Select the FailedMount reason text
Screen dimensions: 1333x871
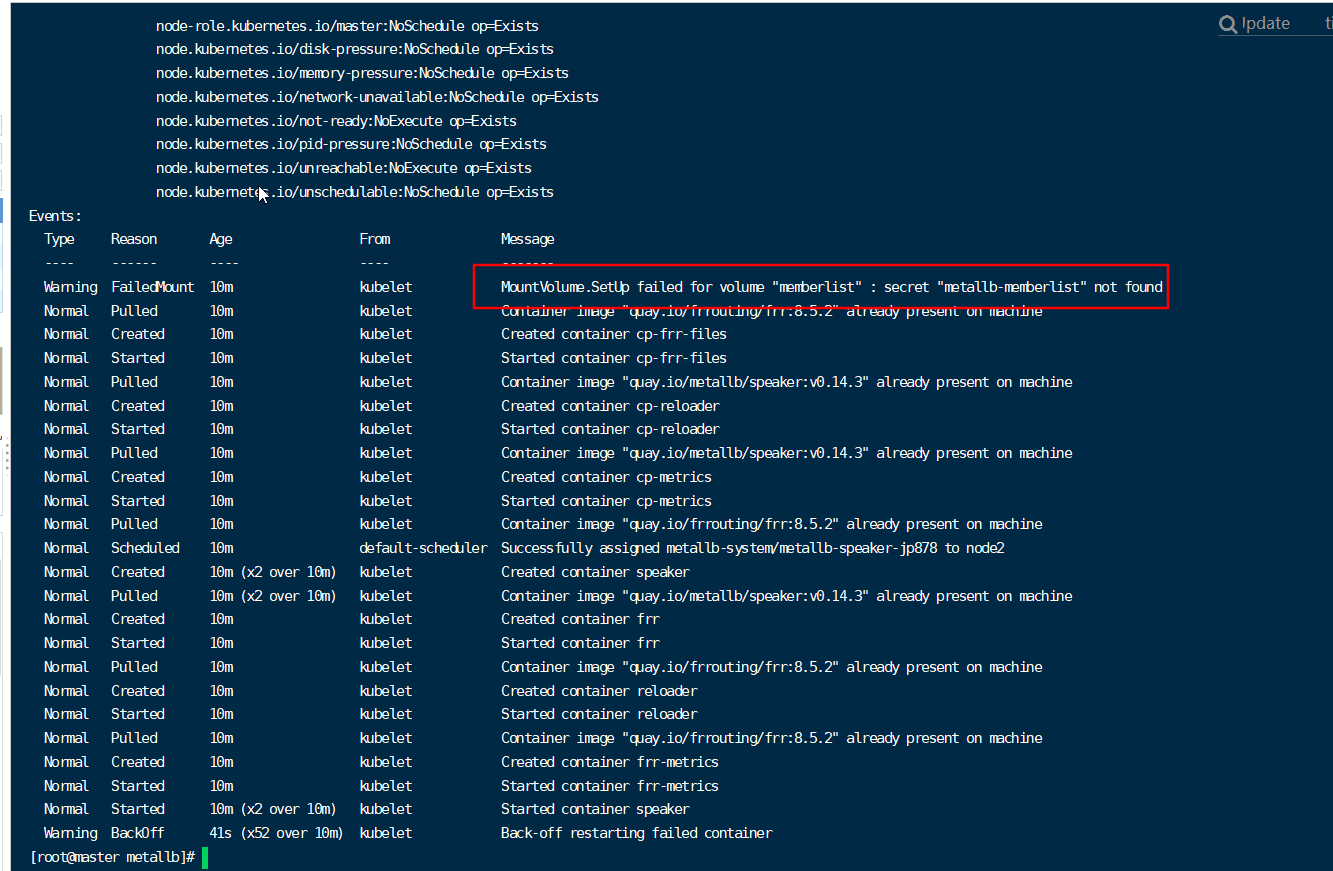(x=153, y=287)
